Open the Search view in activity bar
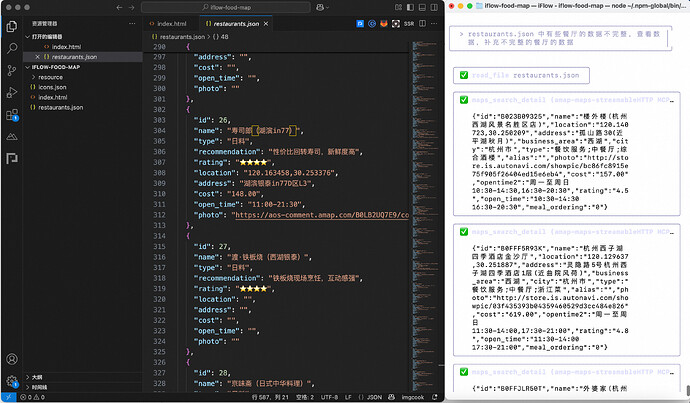Viewport: 690px width, 403px height. coord(11,47)
